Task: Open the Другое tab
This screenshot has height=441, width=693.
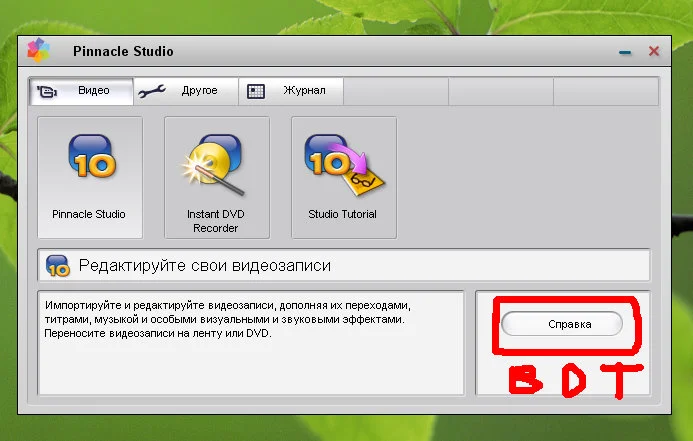Action: click(186, 91)
